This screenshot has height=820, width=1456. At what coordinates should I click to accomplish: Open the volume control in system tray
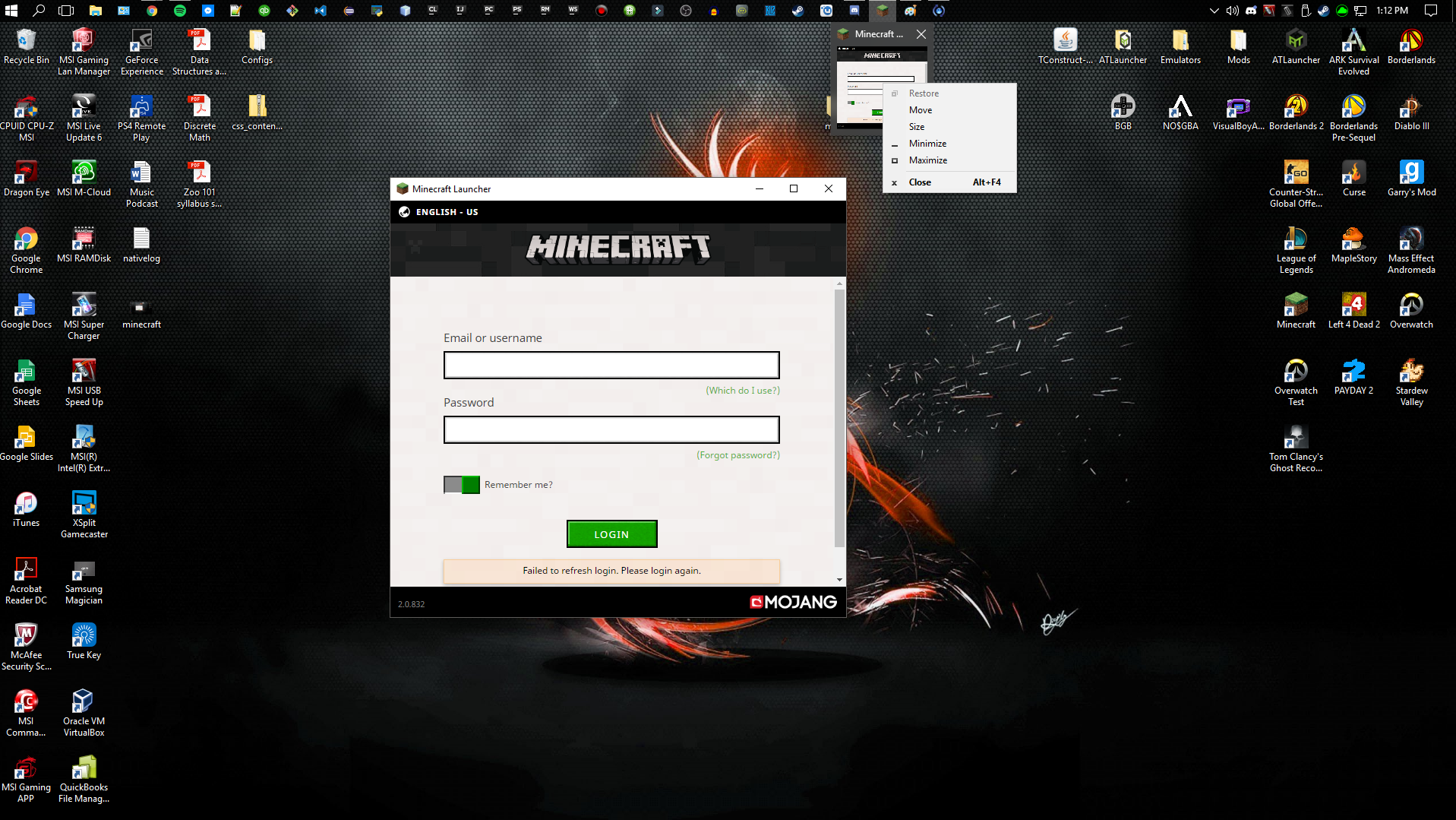click(x=1233, y=11)
